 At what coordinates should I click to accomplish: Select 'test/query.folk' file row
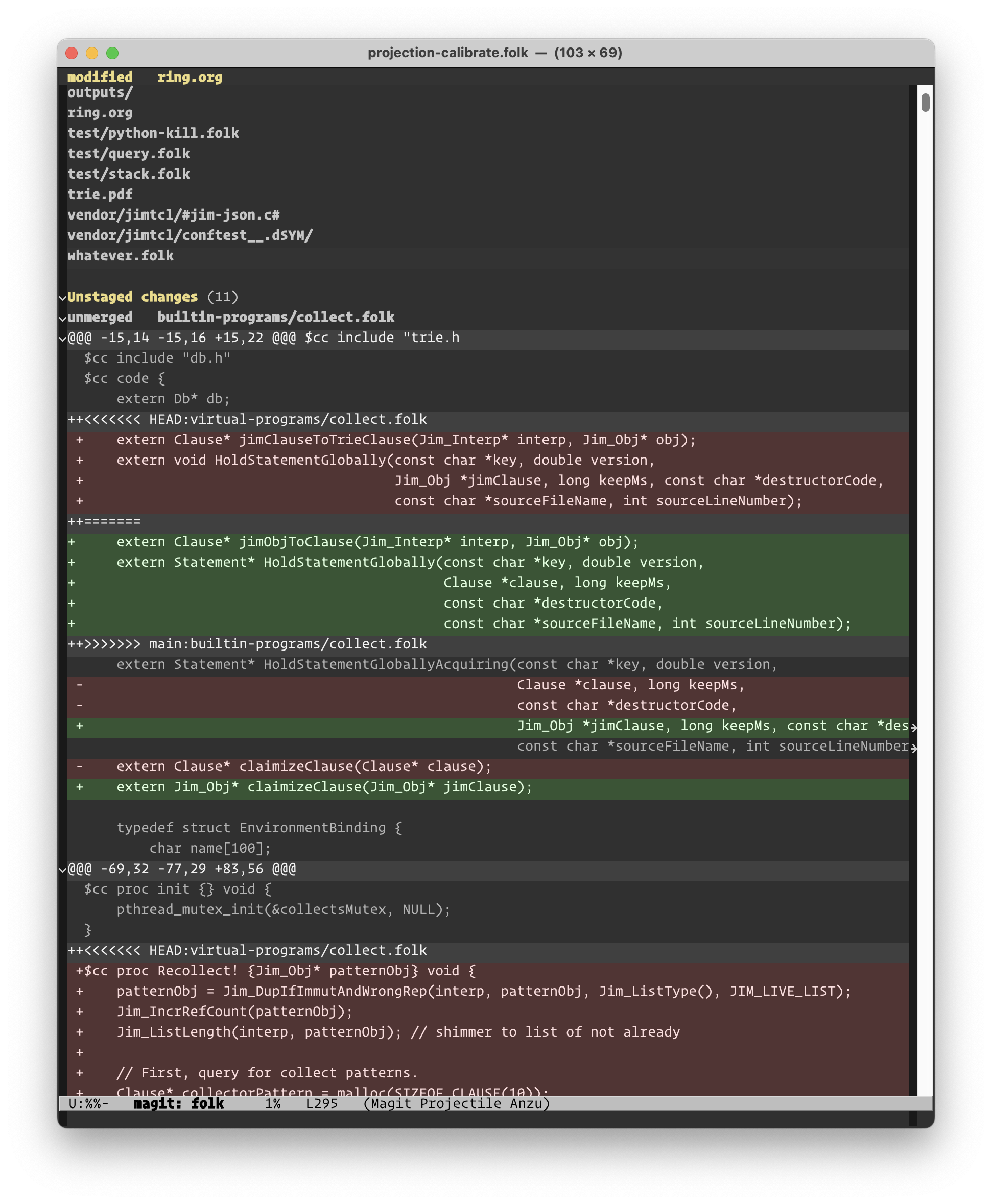129,154
